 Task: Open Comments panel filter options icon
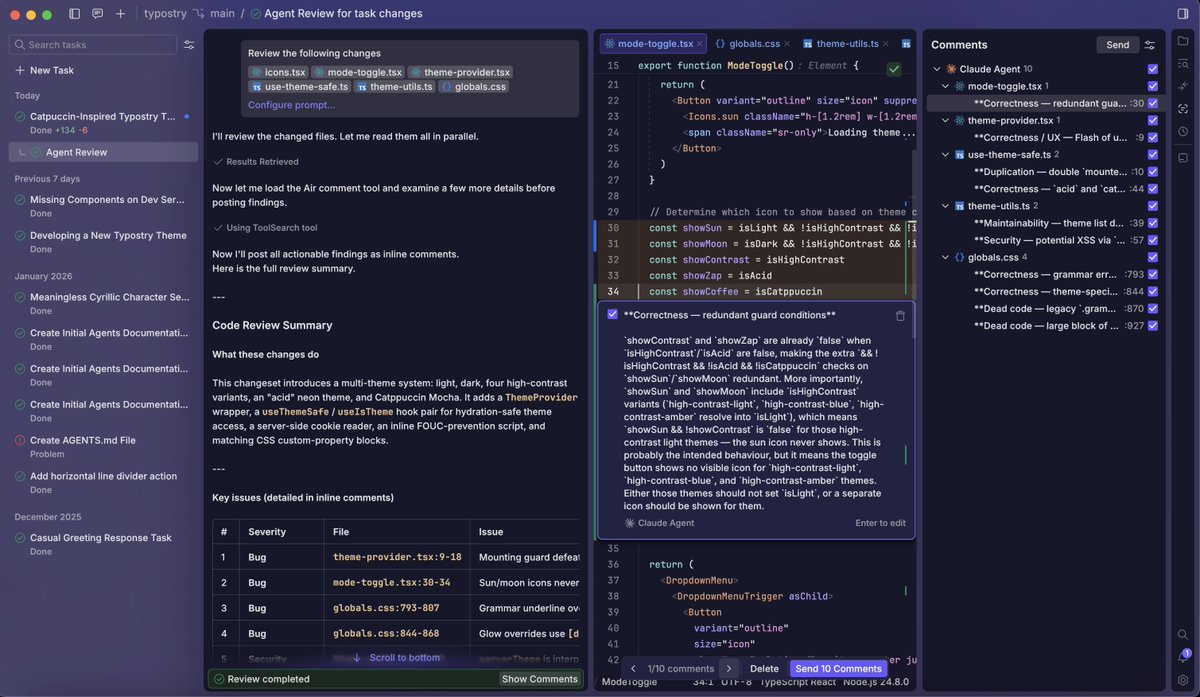[1150, 45]
